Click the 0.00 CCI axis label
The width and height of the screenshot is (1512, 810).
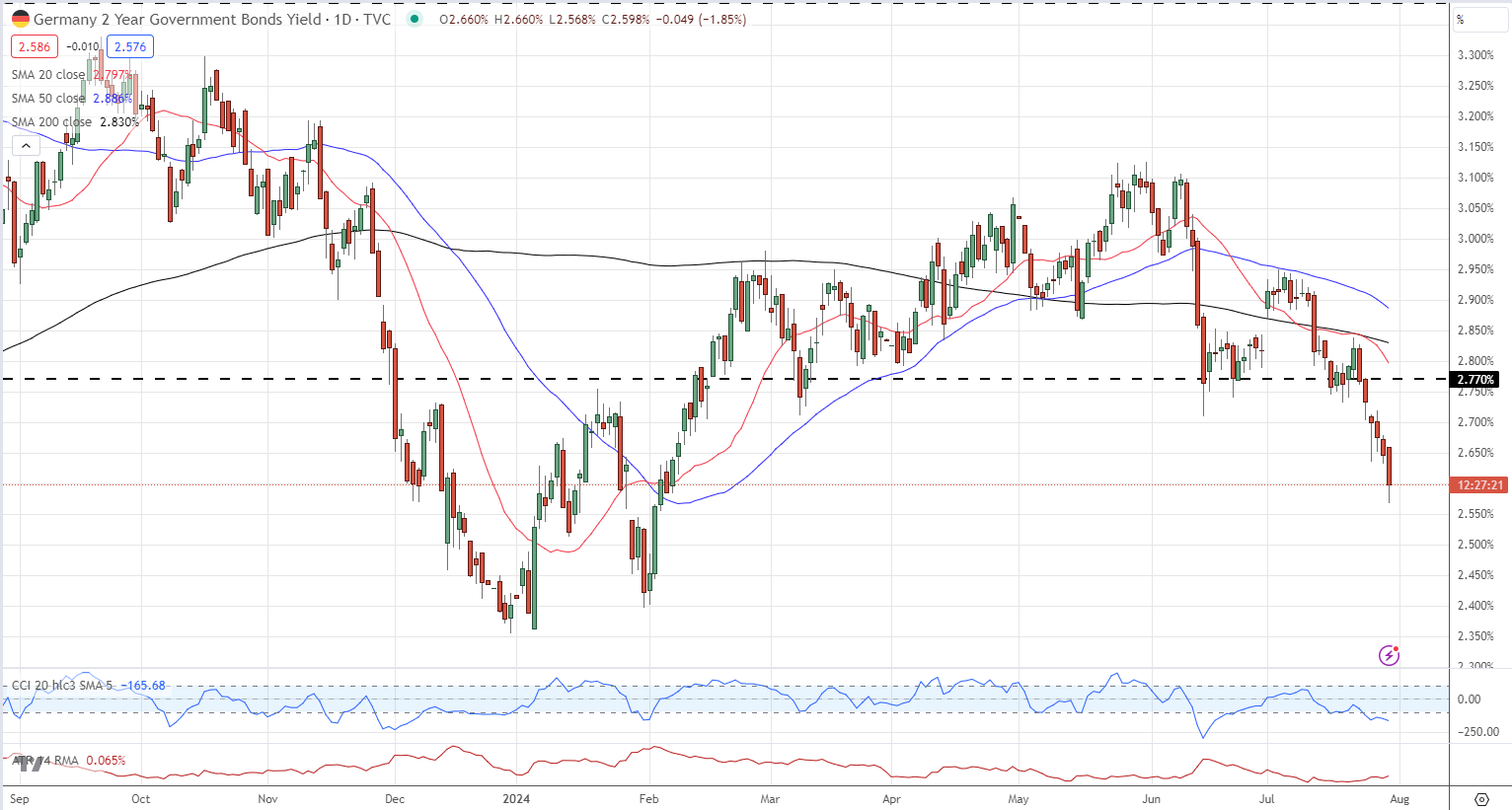tap(1470, 700)
